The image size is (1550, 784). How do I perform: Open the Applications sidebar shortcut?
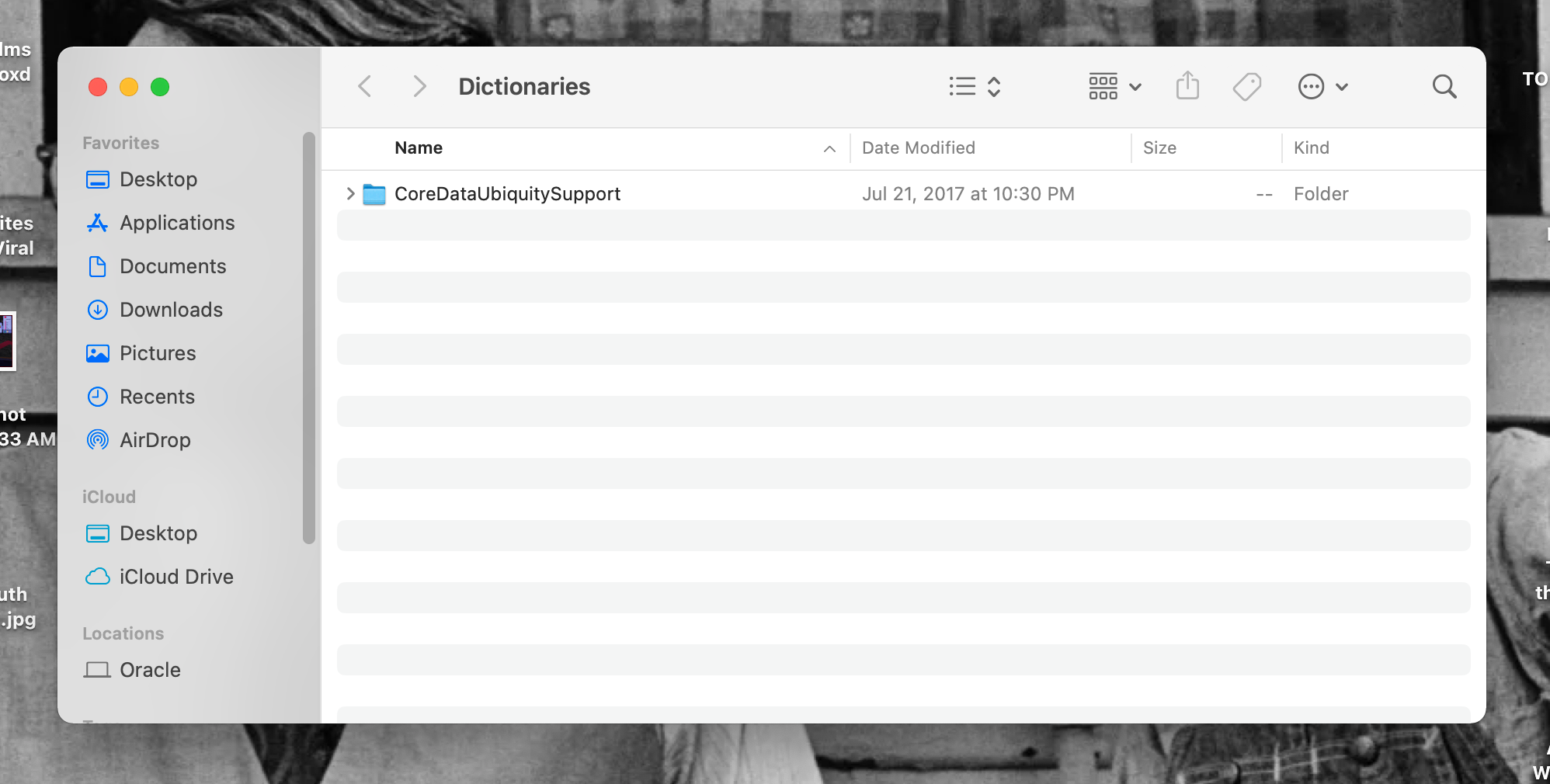[177, 223]
